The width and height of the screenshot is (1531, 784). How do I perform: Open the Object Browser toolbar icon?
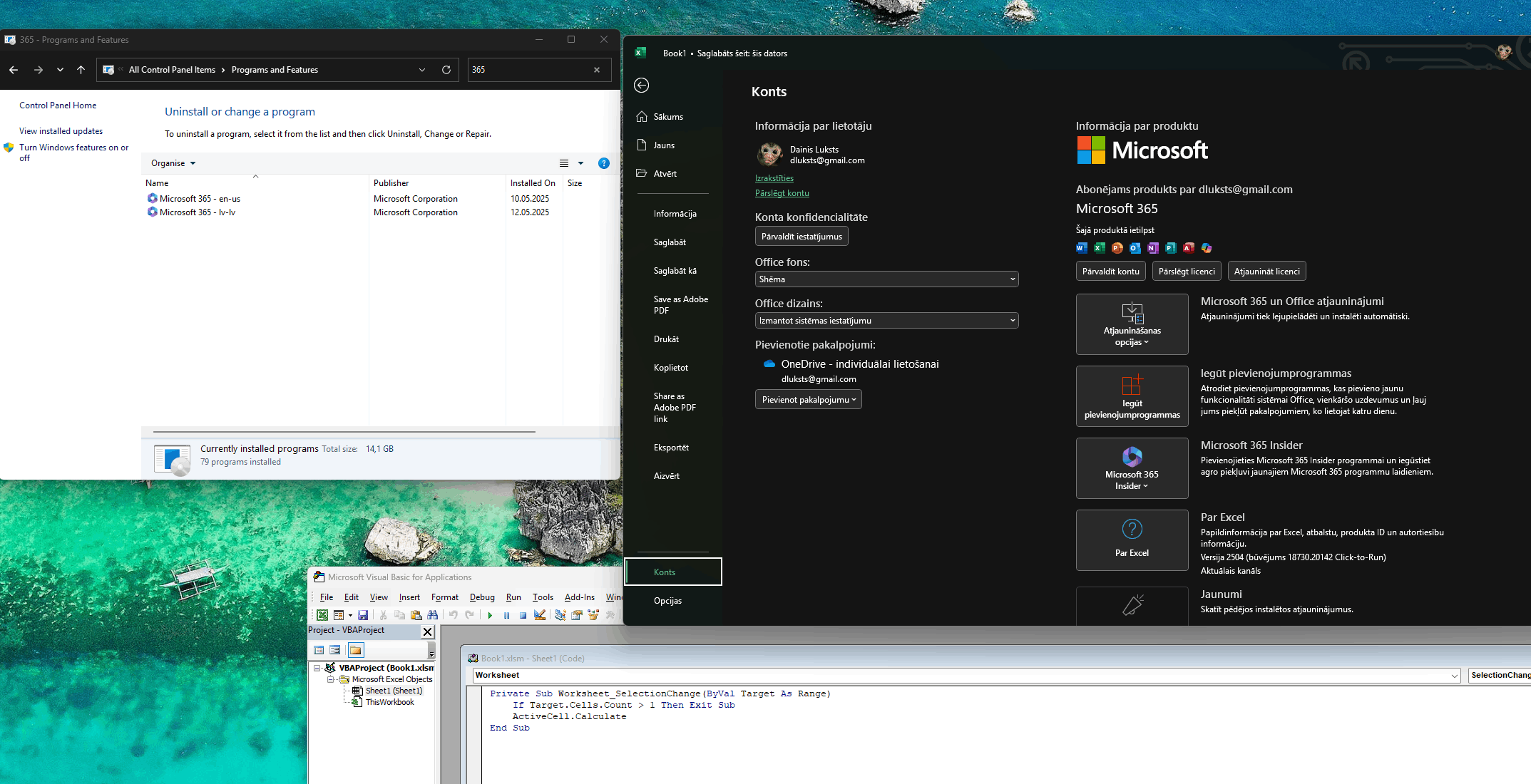[593, 615]
